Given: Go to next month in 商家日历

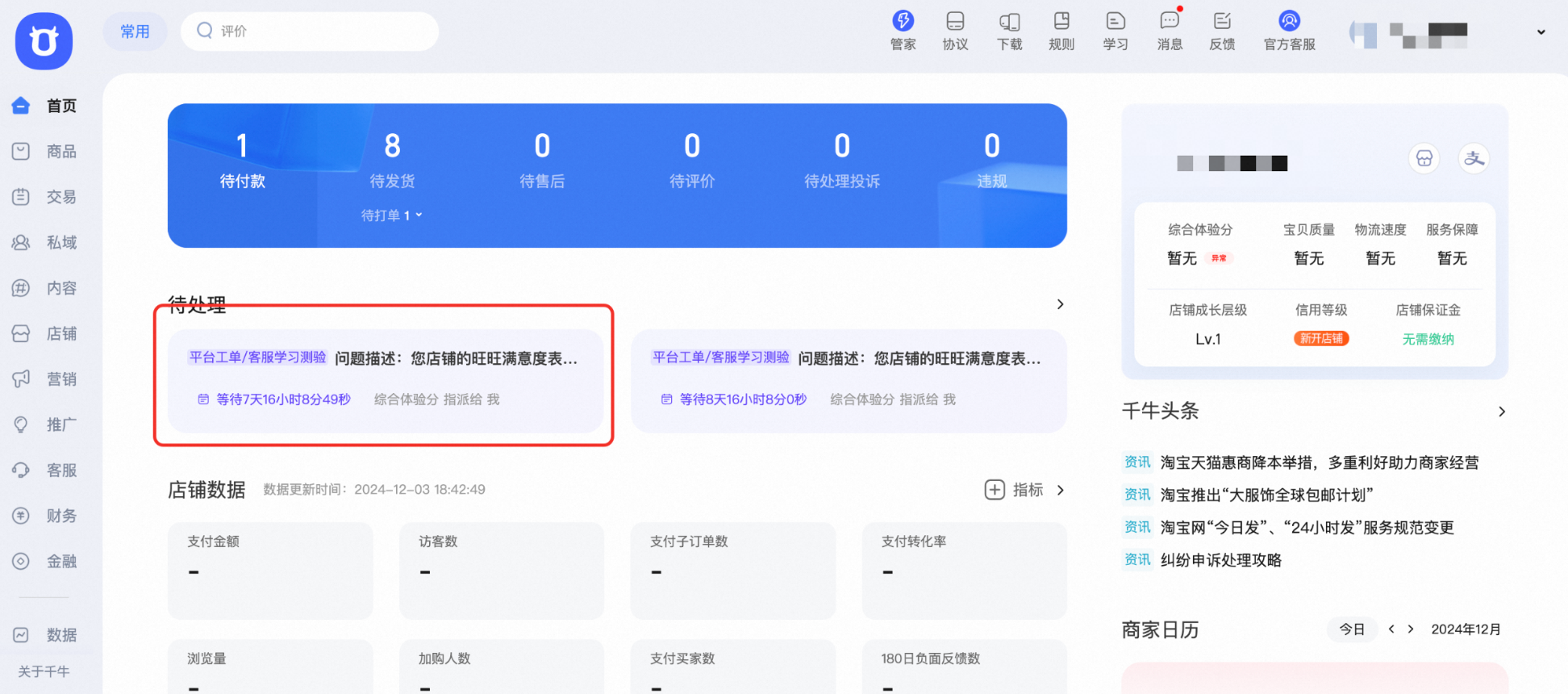Looking at the screenshot, I should [x=1411, y=629].
